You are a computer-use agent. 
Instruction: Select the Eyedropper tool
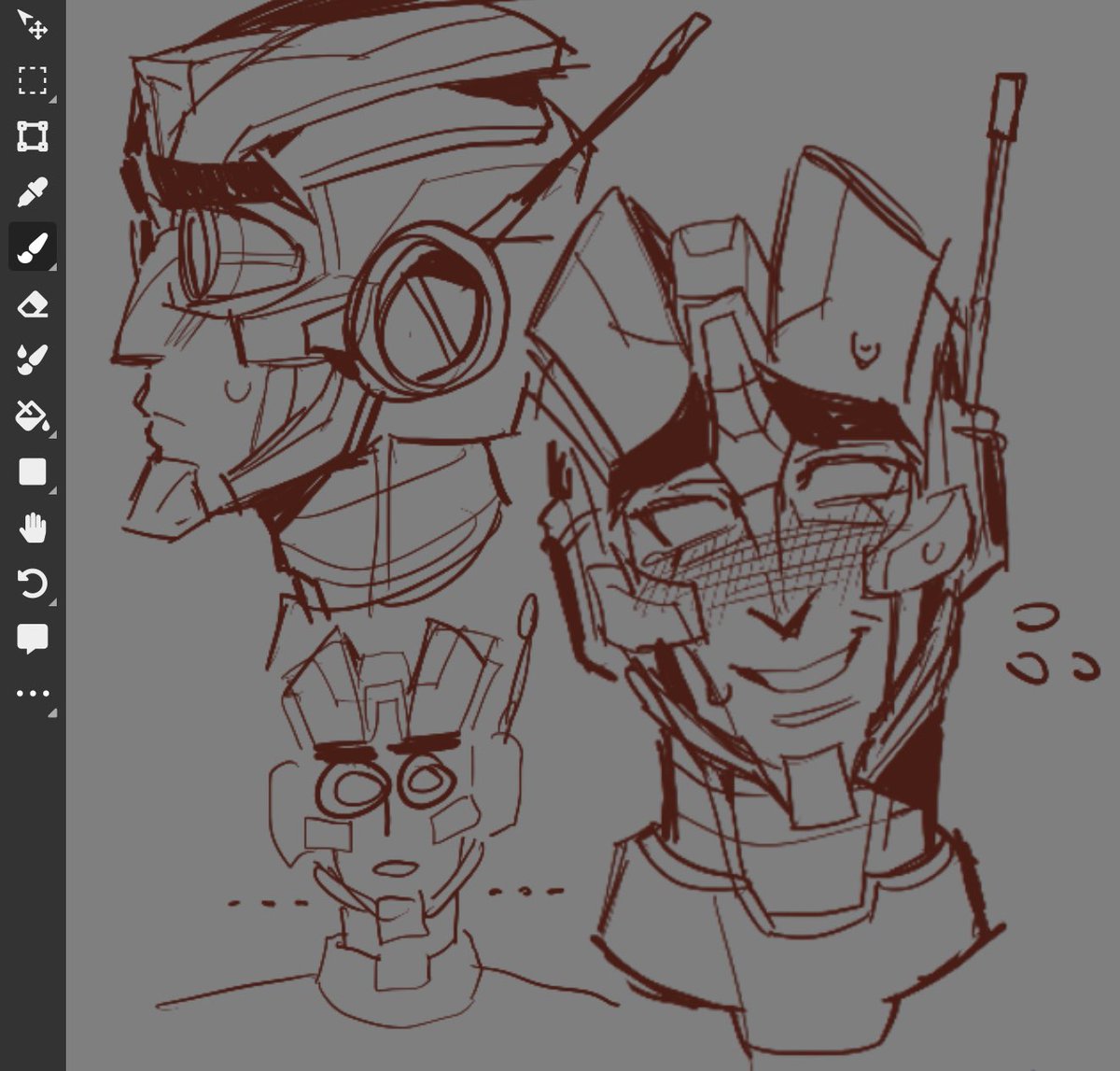click(33, 192)
